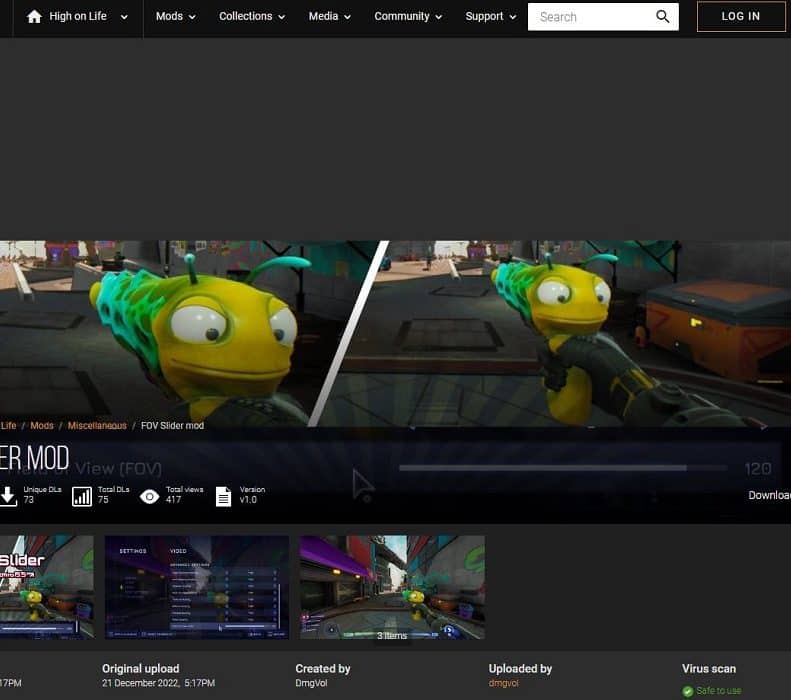Open uploader profile dmgvol
Screen dimensions: 791x700
coord(503,683)
